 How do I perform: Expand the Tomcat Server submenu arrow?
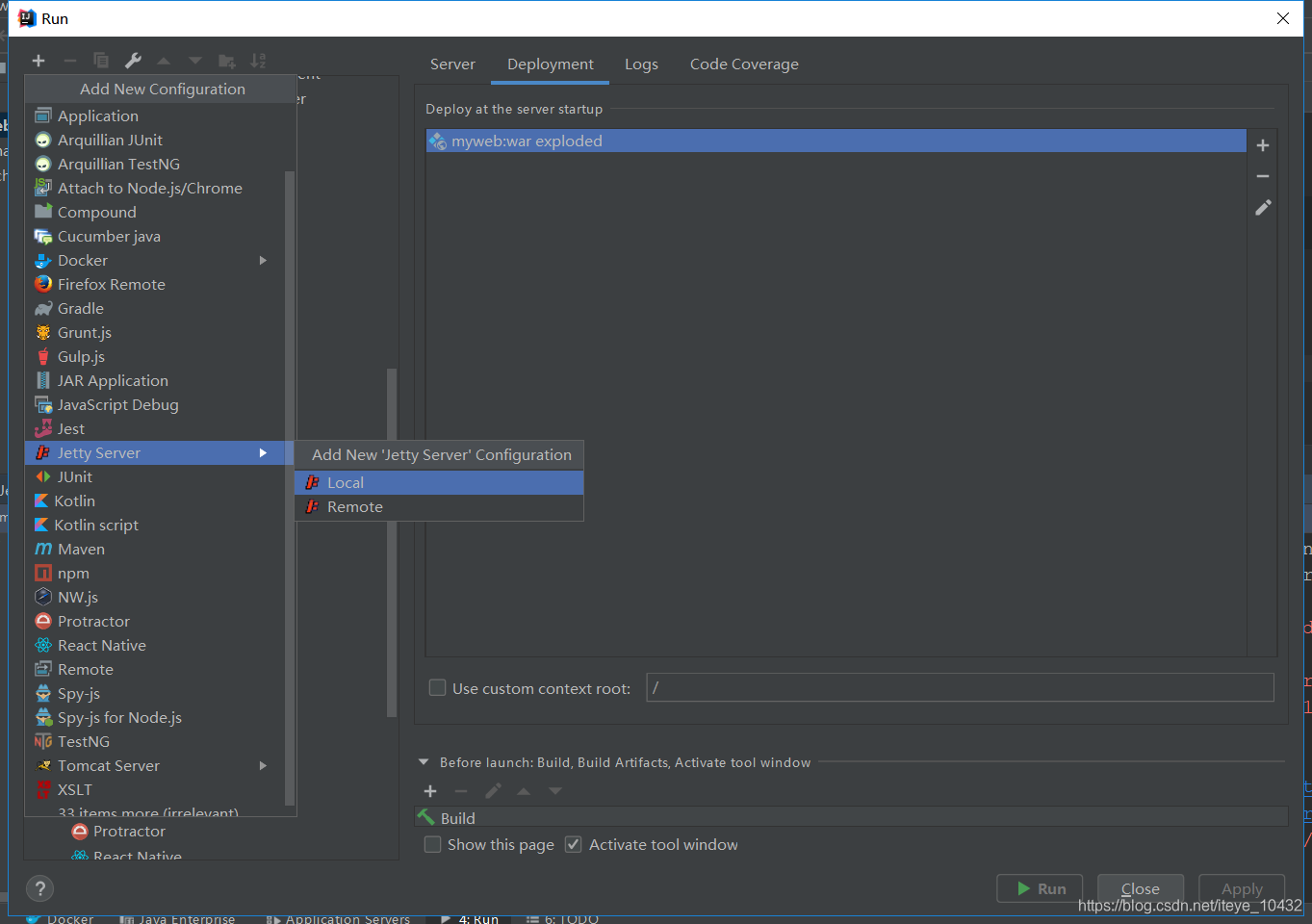263,765
